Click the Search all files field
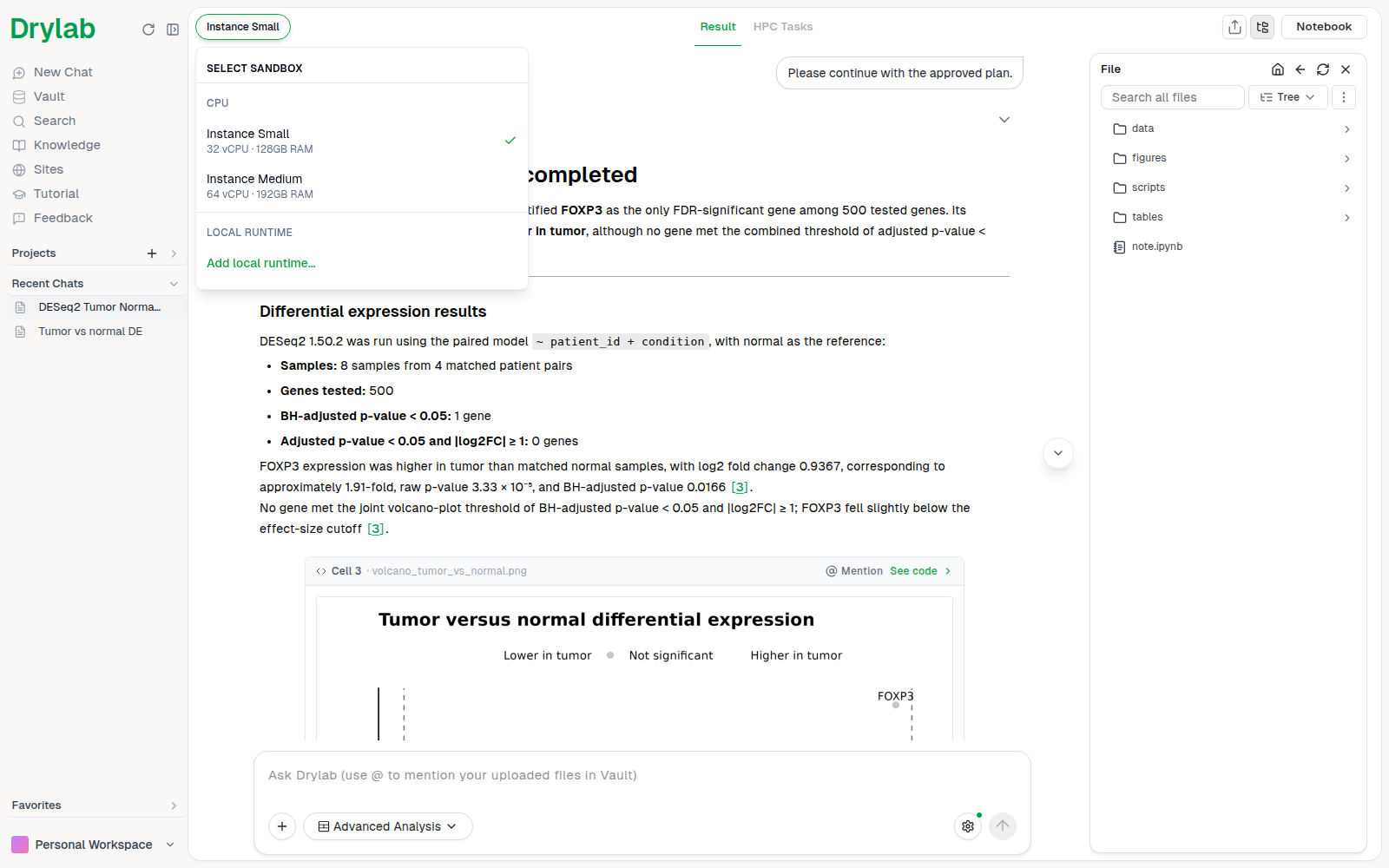This screenshot has height=868, width=1389. coord(1173,97)
